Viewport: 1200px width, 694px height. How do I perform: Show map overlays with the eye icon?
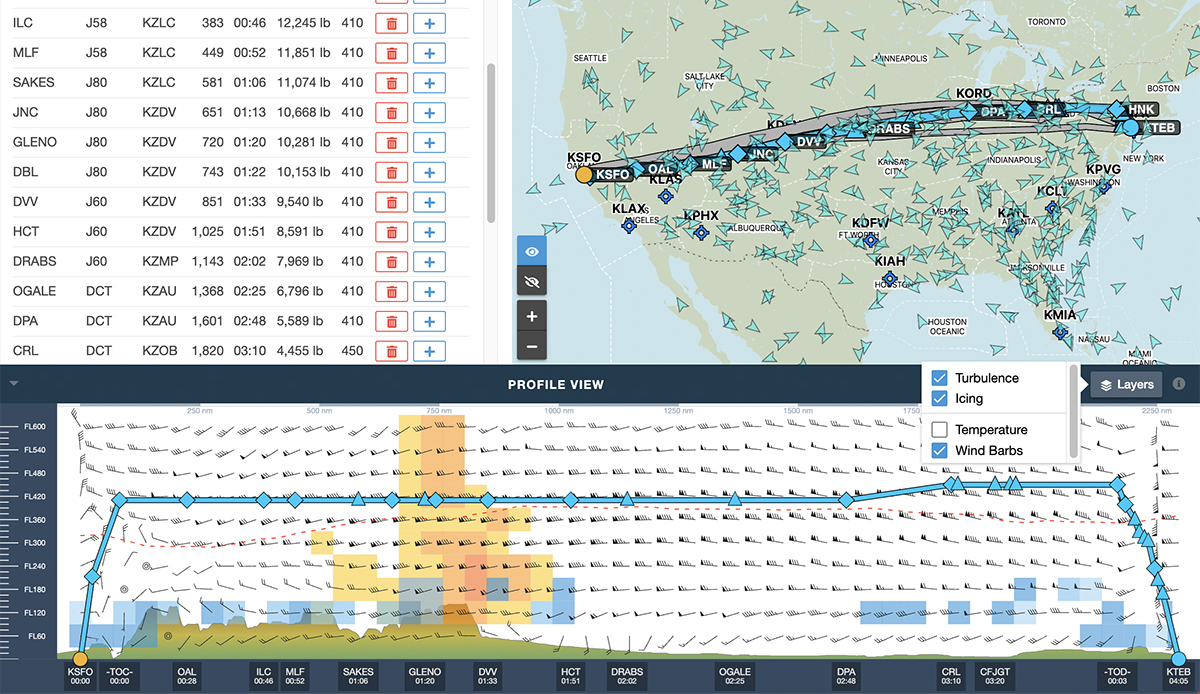pyautogui.click(x=531, y=251)
